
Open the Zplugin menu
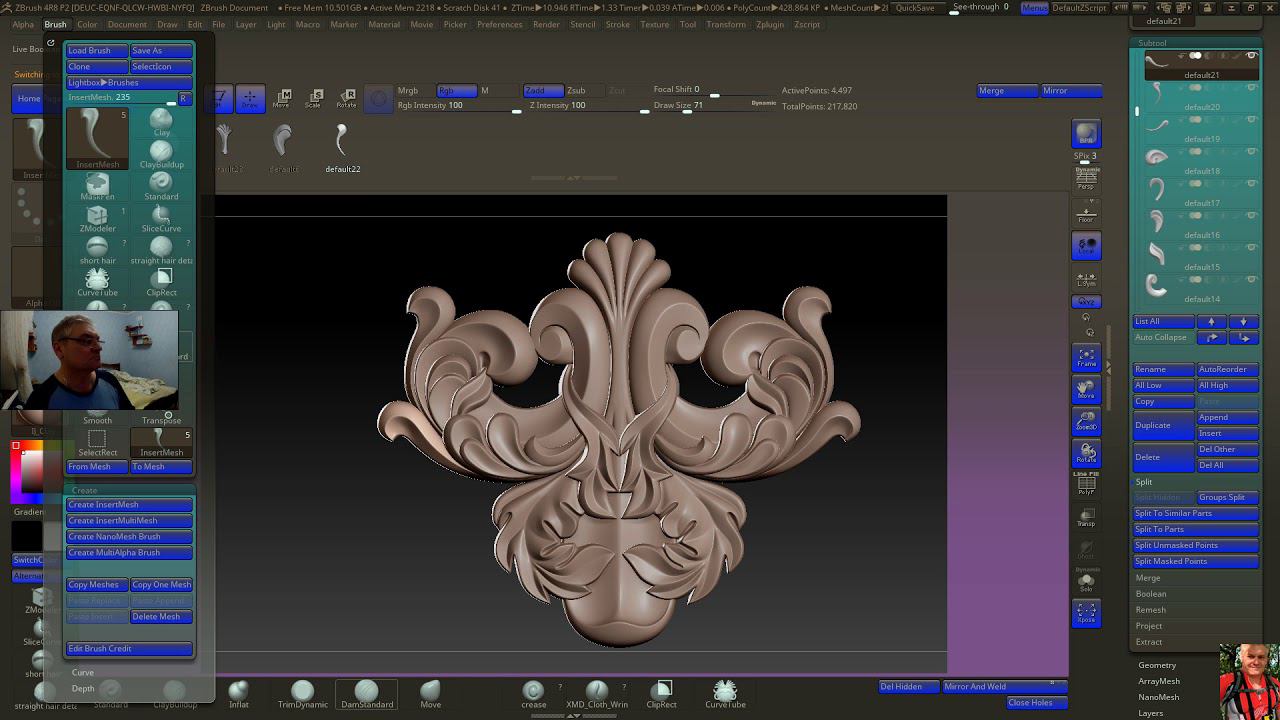click(x=770, y=24)
